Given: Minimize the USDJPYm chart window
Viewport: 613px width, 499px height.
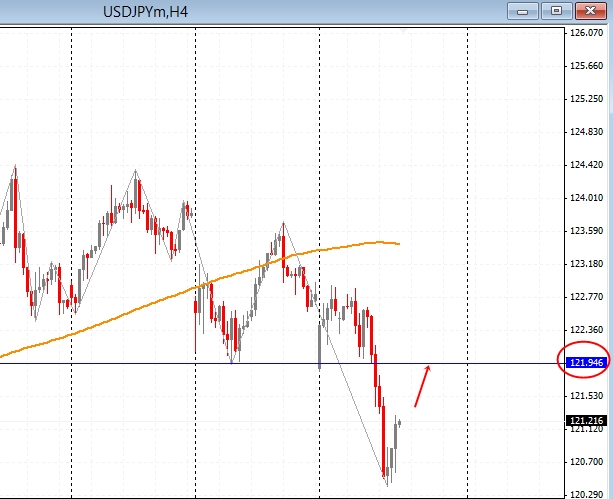Looking at the screenshot, I should pyautogui.click(x=523, y=11).
